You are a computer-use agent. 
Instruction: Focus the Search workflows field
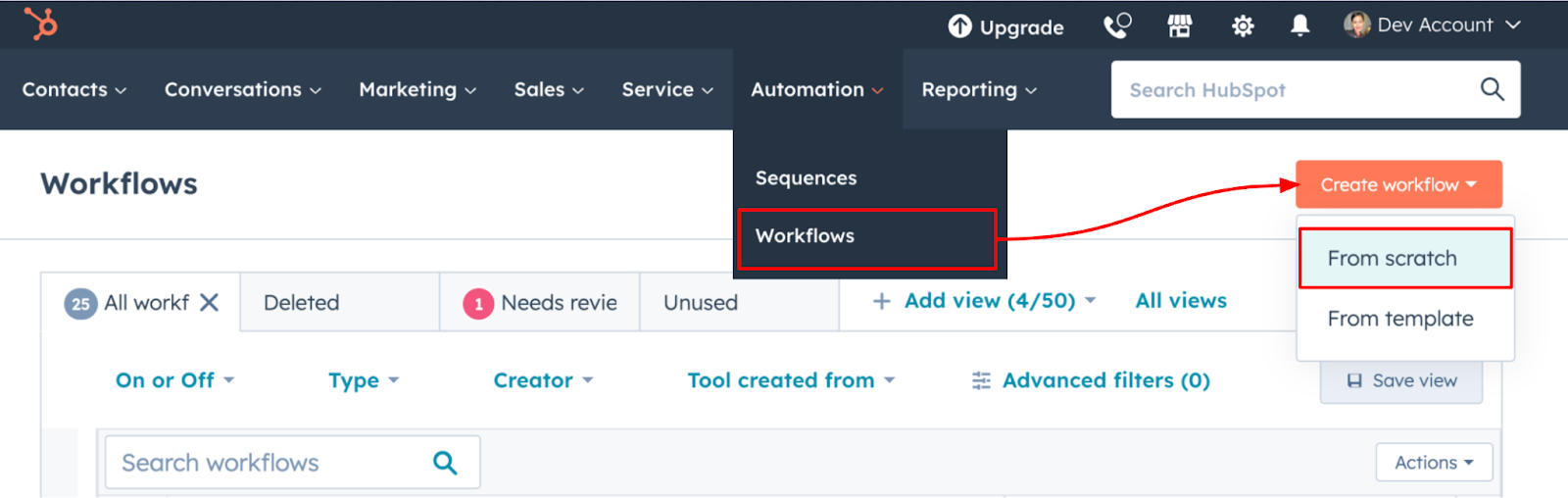point(292,463)
